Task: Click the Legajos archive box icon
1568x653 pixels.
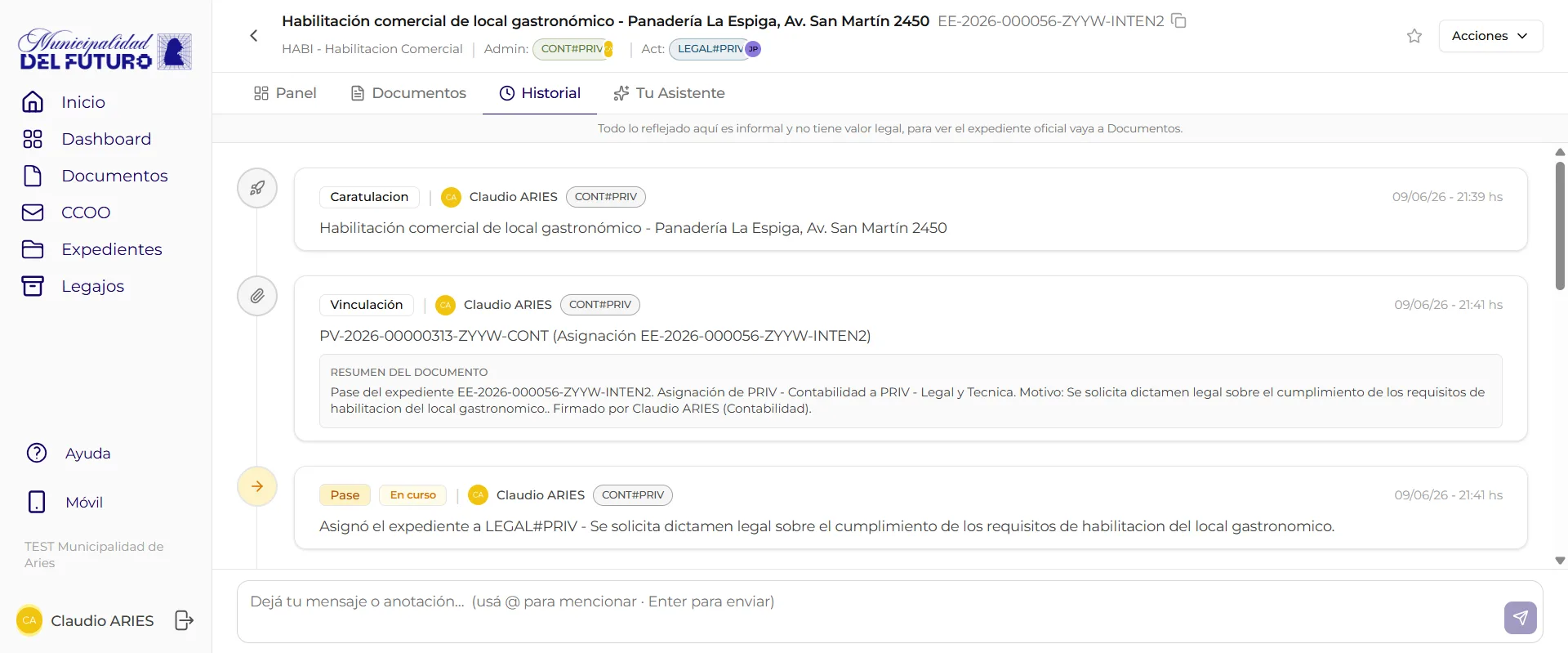Action: [x=33, y=286]
